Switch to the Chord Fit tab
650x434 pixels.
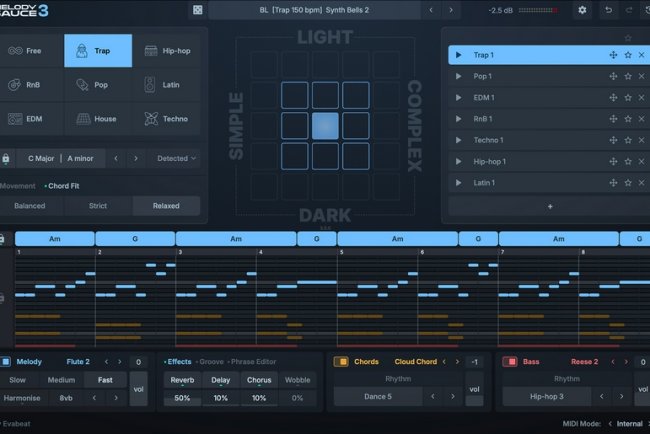(63, 186)
